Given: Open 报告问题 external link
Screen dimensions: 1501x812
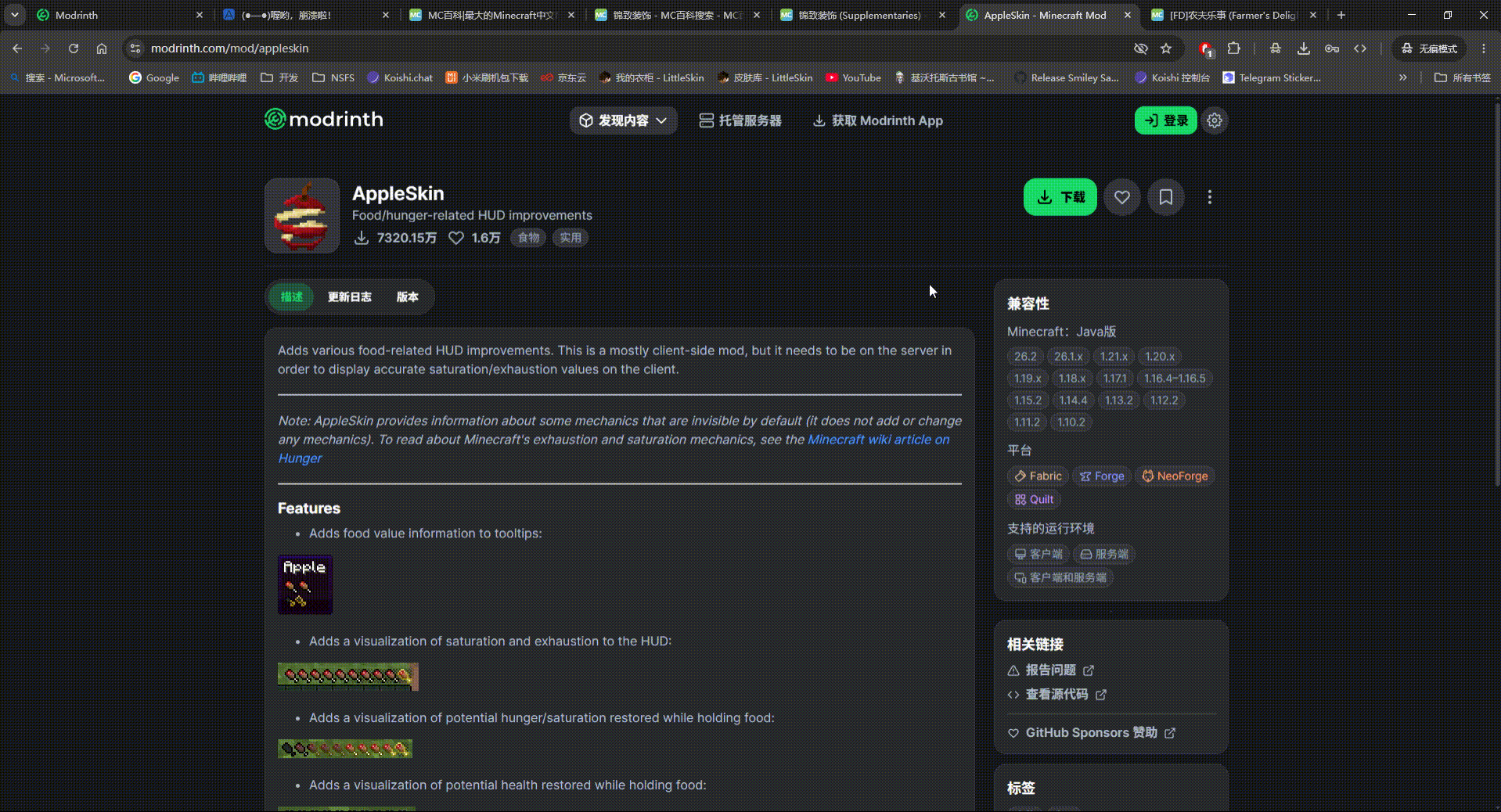Looking at the screenshot, I should click(1050, 670).
